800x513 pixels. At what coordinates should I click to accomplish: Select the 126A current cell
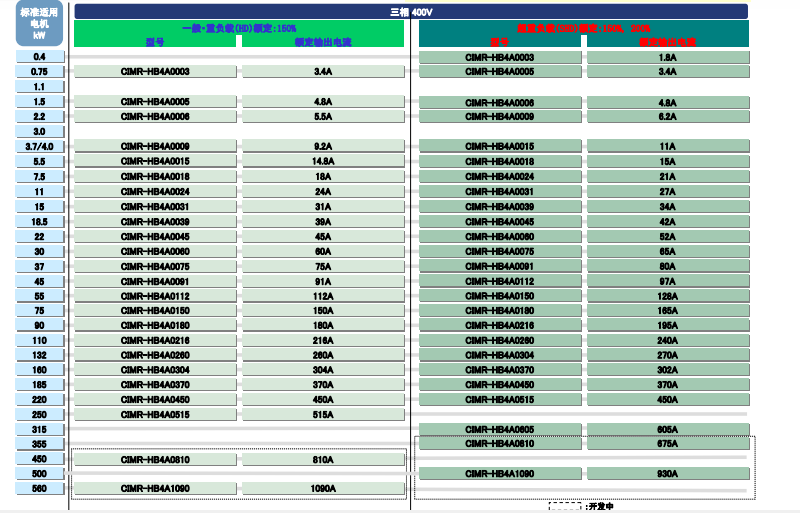click(x=667, y=296)
